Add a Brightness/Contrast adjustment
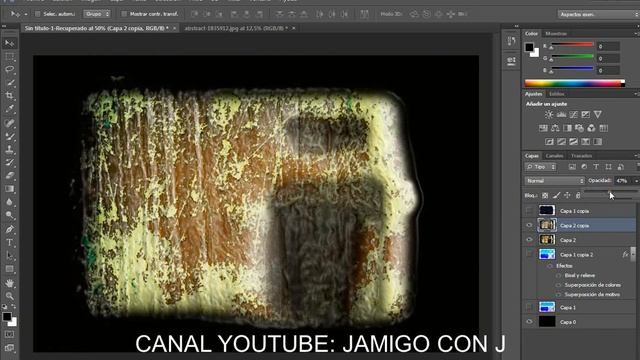The image size is (640, 360). pyautogui.click(x=549, y=115)
